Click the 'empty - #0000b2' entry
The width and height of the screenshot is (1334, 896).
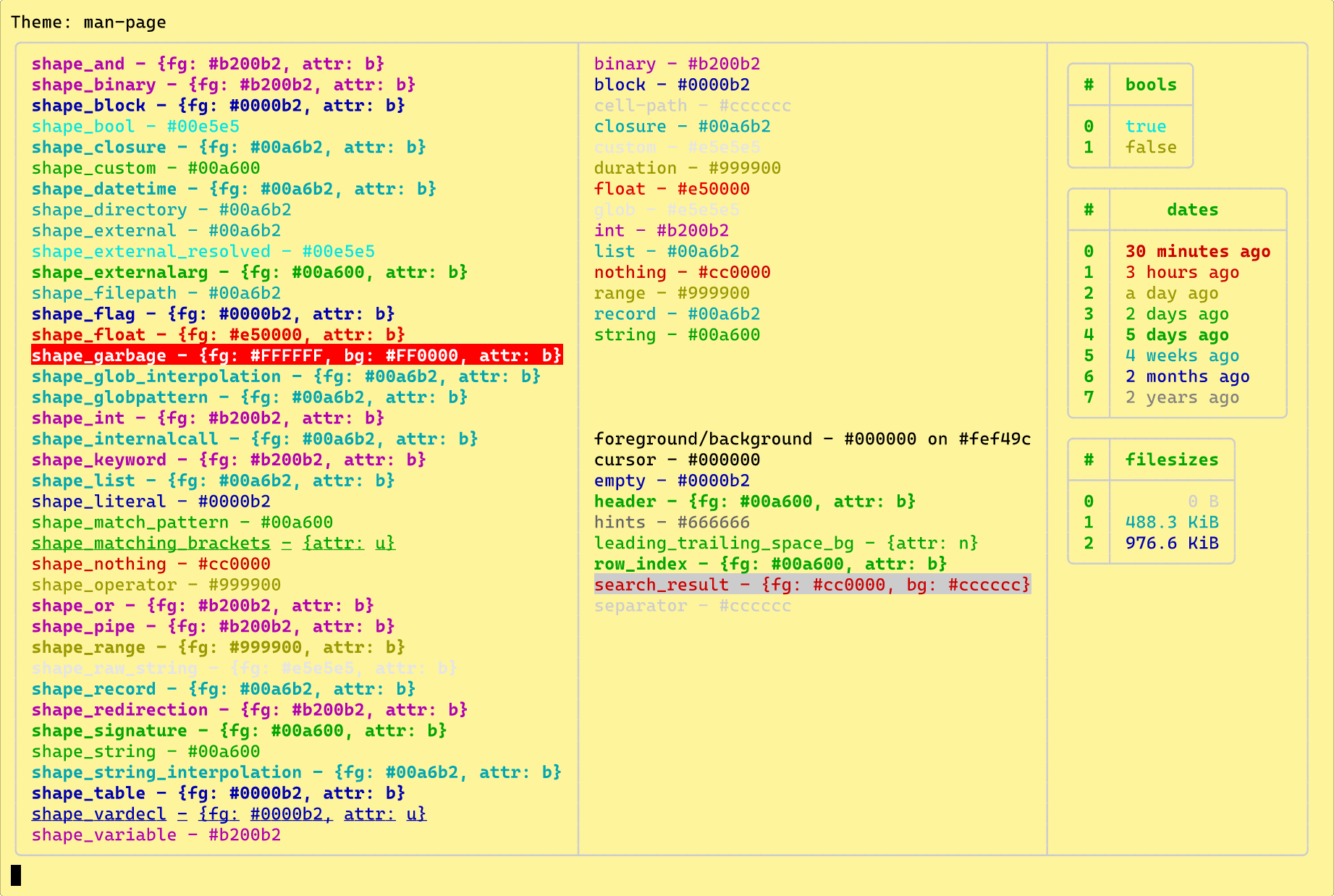click(672, 481)
